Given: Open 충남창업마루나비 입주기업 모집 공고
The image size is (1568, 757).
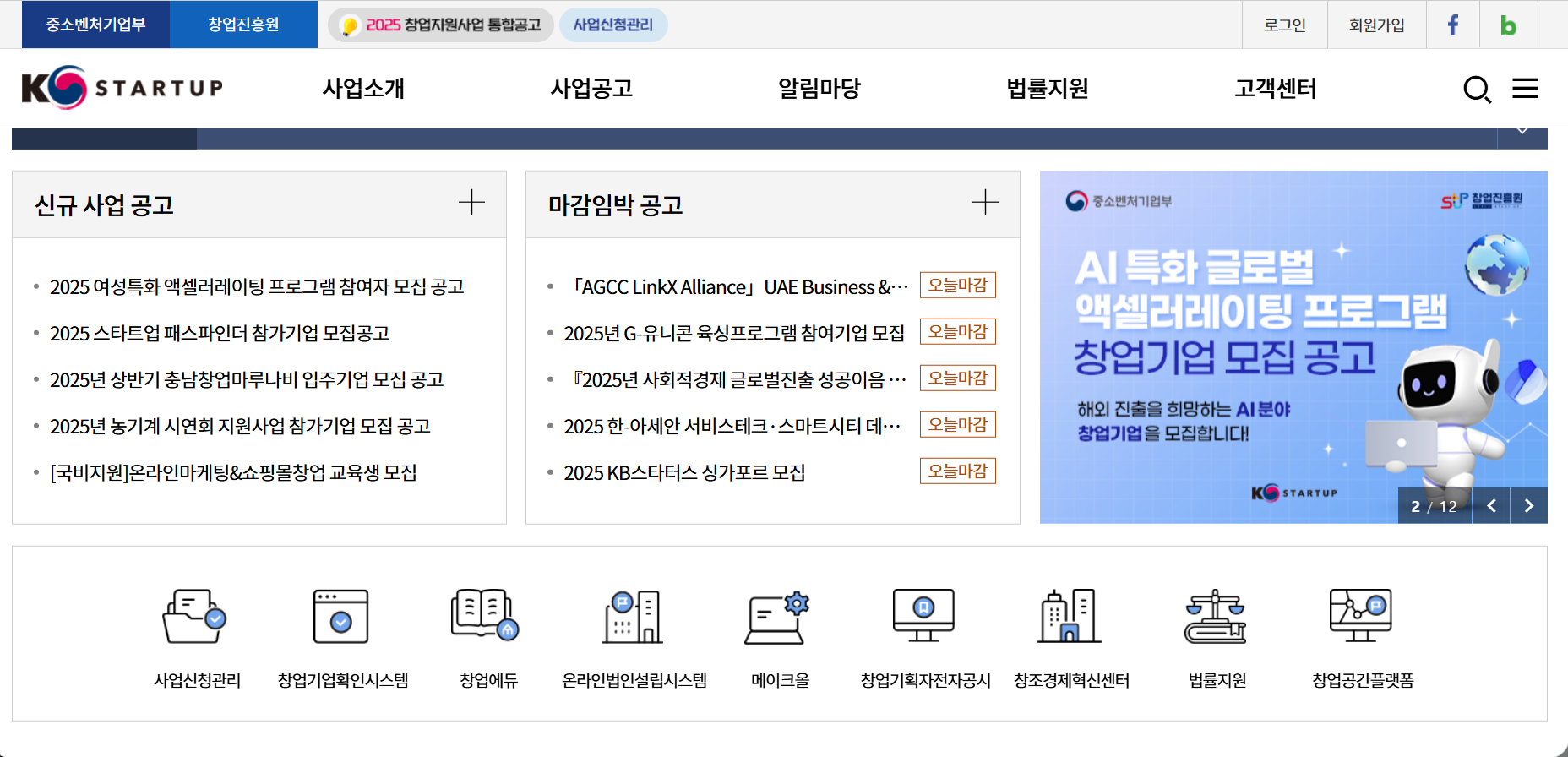Looking at the screenshot, I should tap(247, 379).
